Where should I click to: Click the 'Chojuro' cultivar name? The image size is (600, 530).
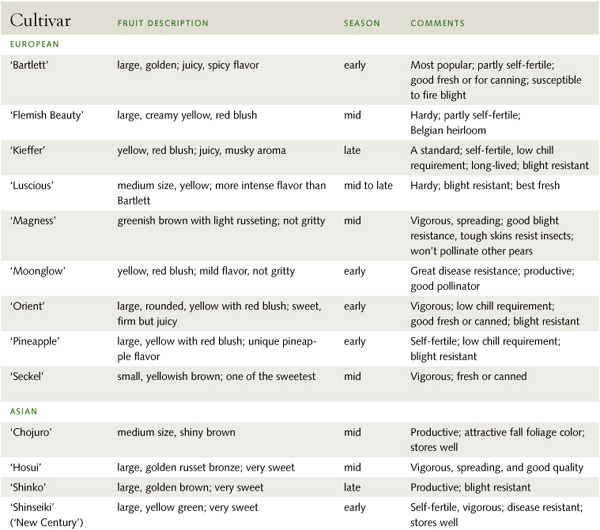click(x=31, y=432)
